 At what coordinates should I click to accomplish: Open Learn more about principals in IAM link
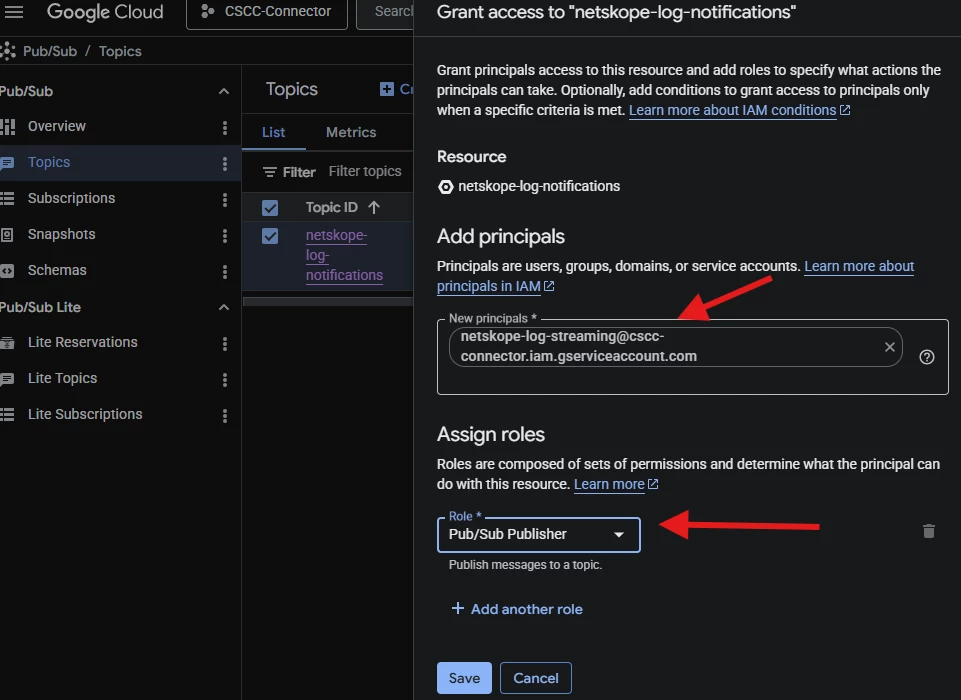pos(675,276)
